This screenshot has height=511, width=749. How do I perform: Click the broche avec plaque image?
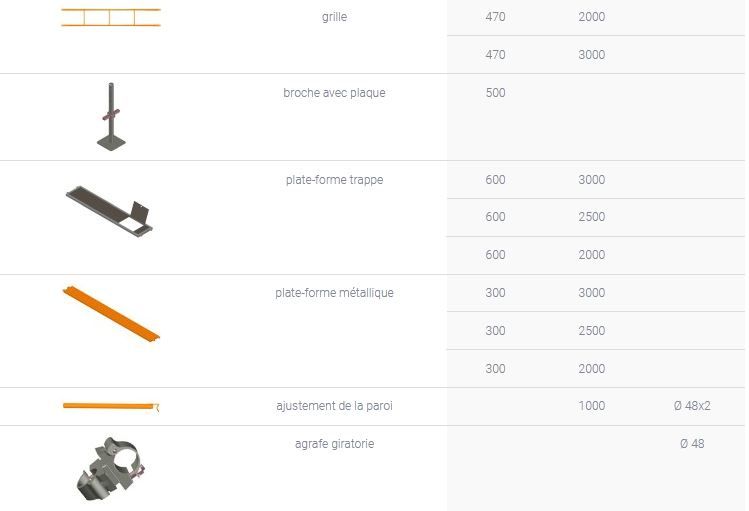[112, 117]
